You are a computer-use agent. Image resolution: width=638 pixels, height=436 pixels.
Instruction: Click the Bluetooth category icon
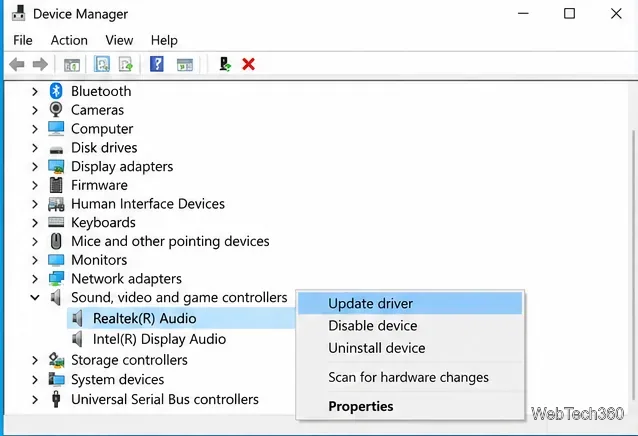pos(56,91)
